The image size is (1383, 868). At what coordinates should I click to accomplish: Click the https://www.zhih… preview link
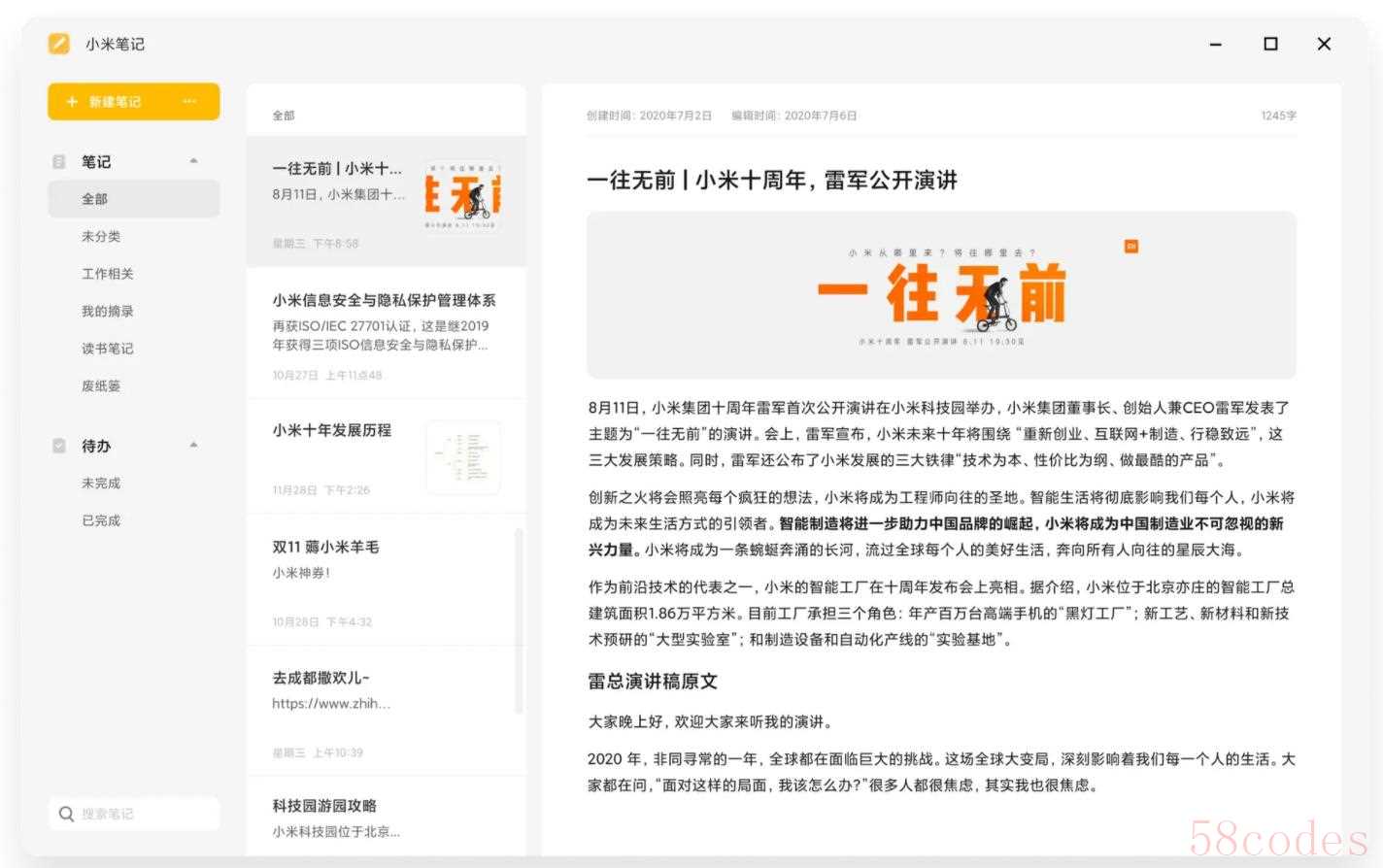[x=331, y=704]
